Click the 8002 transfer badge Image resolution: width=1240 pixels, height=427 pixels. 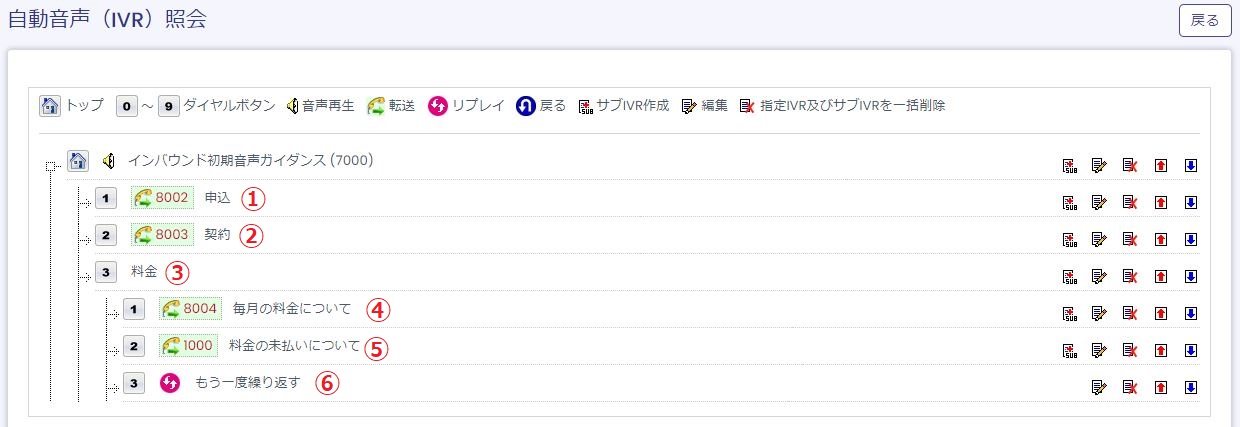(162, 198)
